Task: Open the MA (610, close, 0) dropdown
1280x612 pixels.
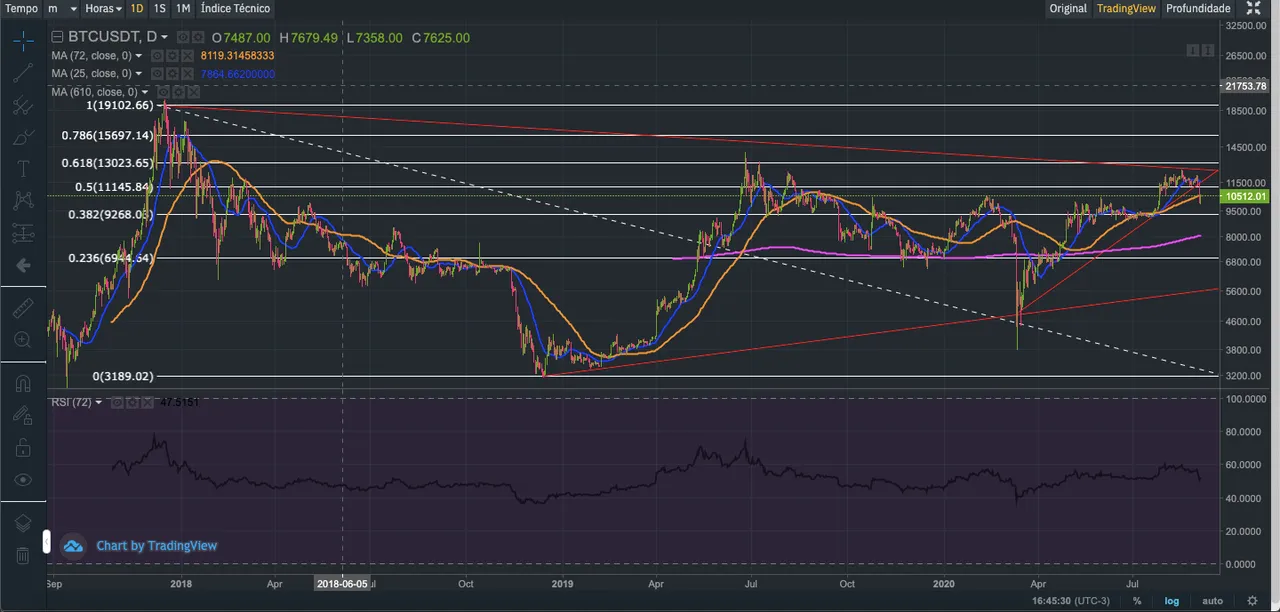Action: pyautogui.click(x=145, y=92)
